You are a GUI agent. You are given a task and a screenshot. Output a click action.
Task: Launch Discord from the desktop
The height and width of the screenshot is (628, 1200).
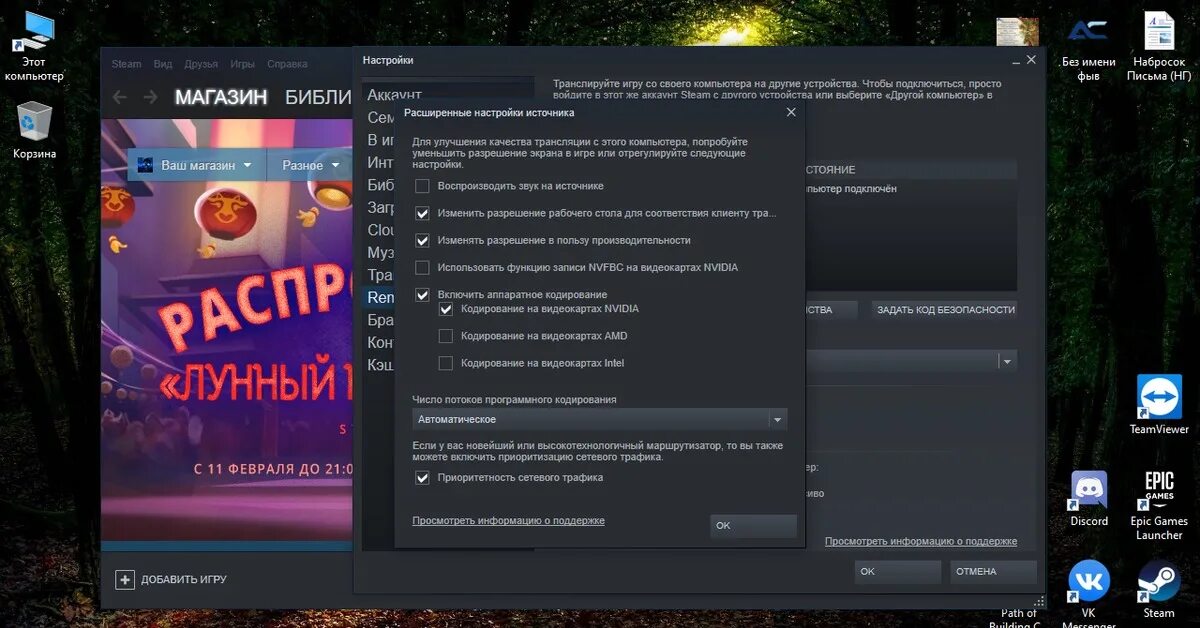pos(1089,500)
